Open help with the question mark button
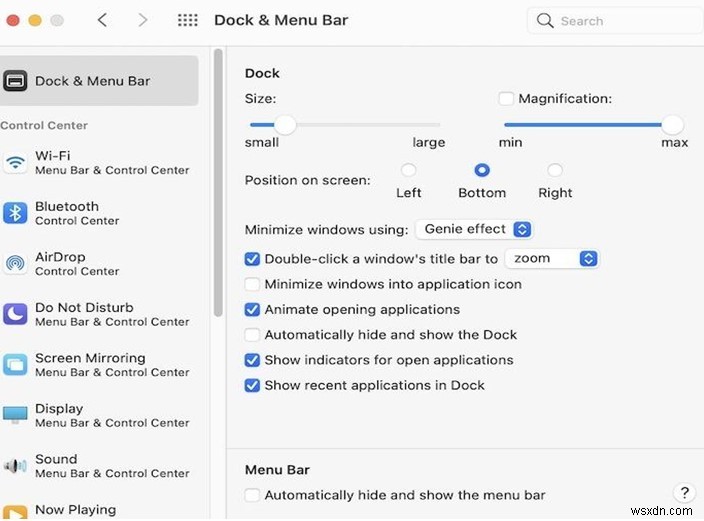The image size is (704, 521). point(684,493)
